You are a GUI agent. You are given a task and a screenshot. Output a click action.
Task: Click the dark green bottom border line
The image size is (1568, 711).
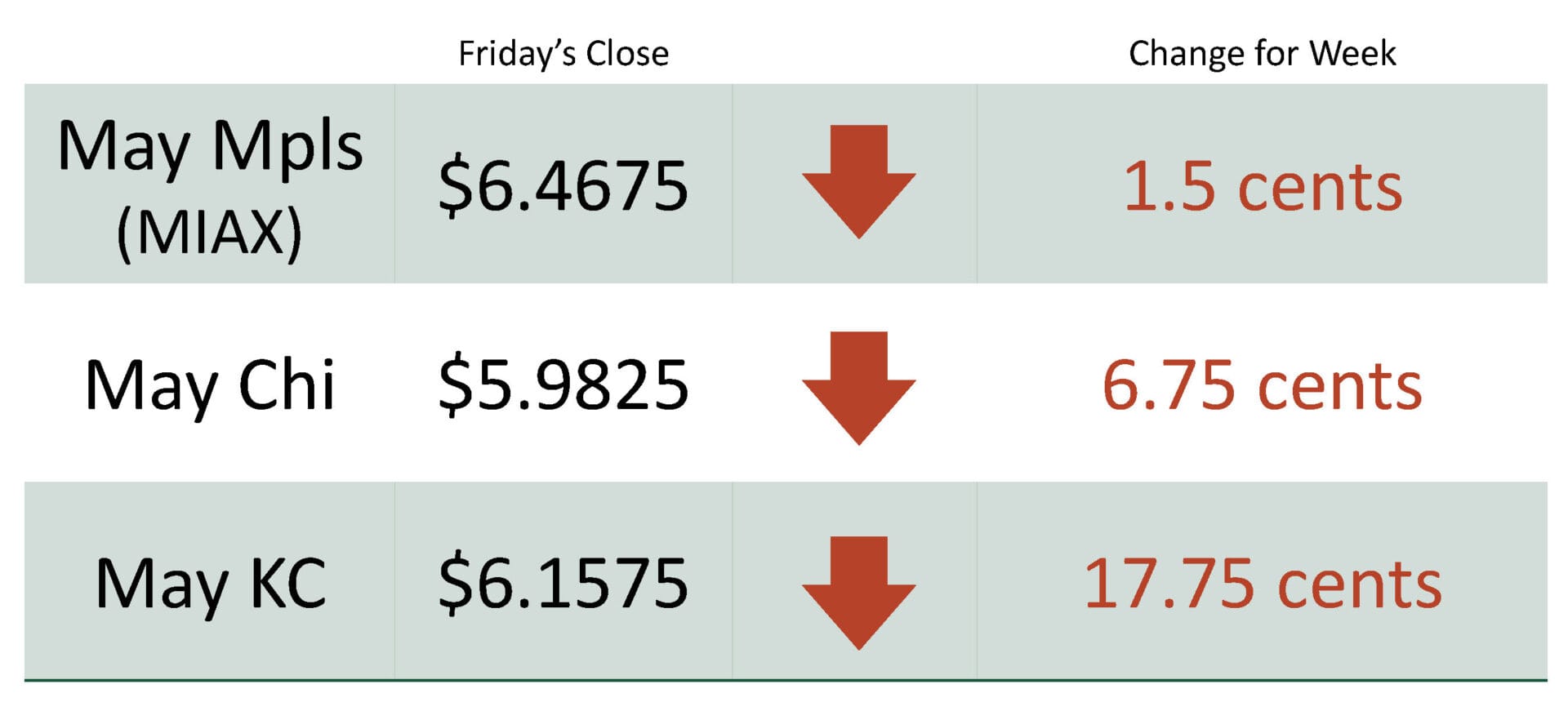click(x=784, y=679)
